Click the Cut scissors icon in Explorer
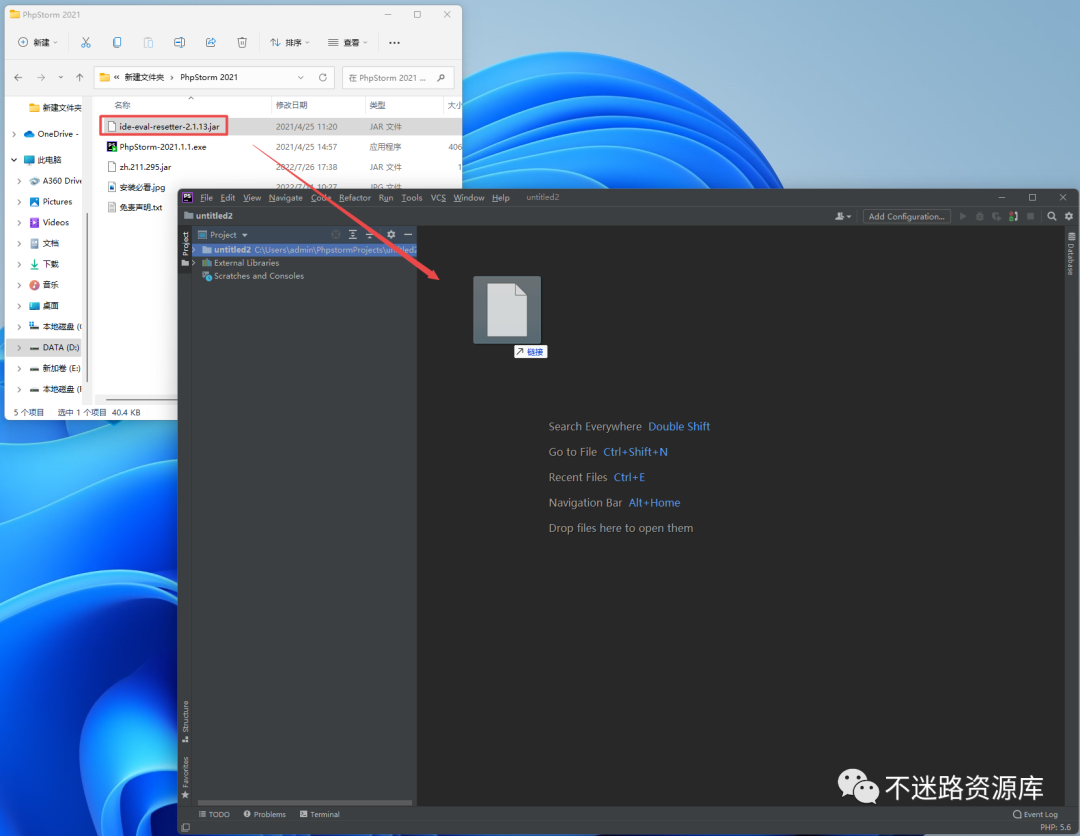This screenshot has width=1080, height=836. [x=85, y=43]
